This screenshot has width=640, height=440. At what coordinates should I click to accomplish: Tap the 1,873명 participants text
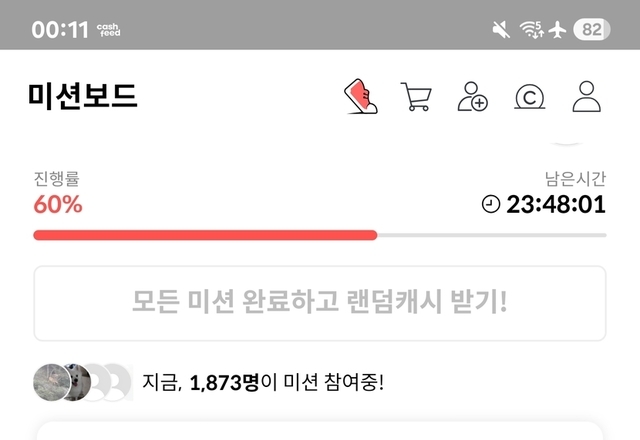pyautogui.click(x=224, y=383)
